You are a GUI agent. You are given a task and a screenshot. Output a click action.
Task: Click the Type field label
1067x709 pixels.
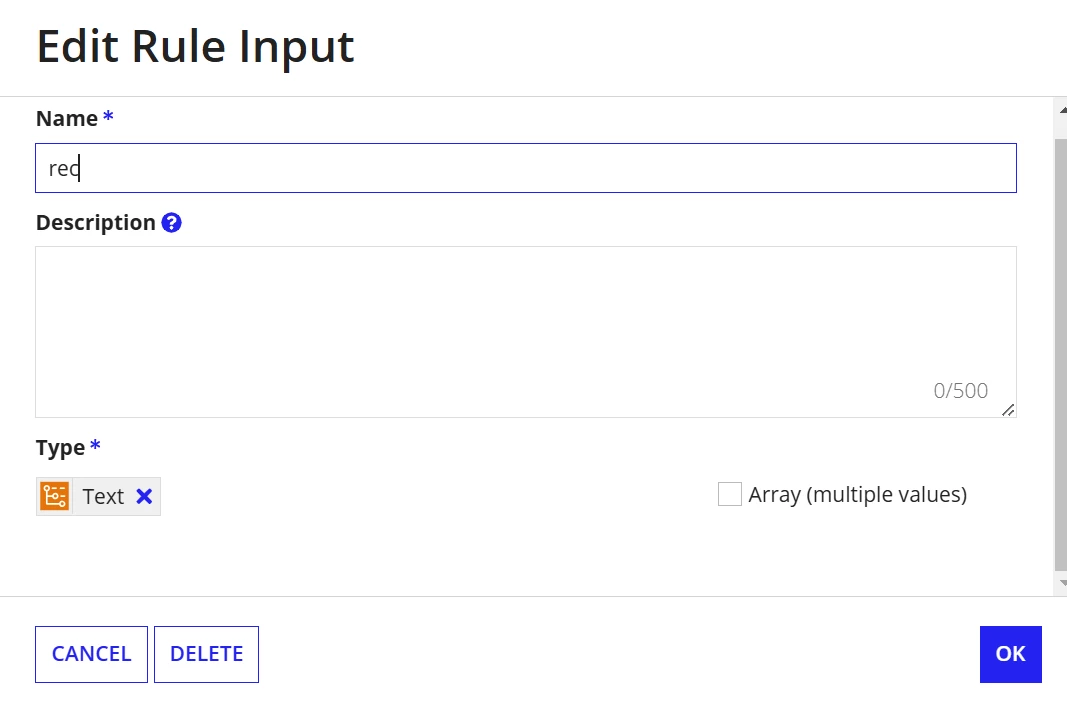[x=61, y=448]
